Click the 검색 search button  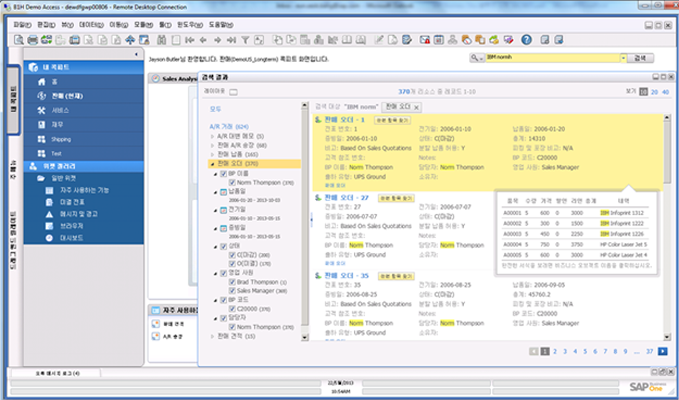[640, 58]
